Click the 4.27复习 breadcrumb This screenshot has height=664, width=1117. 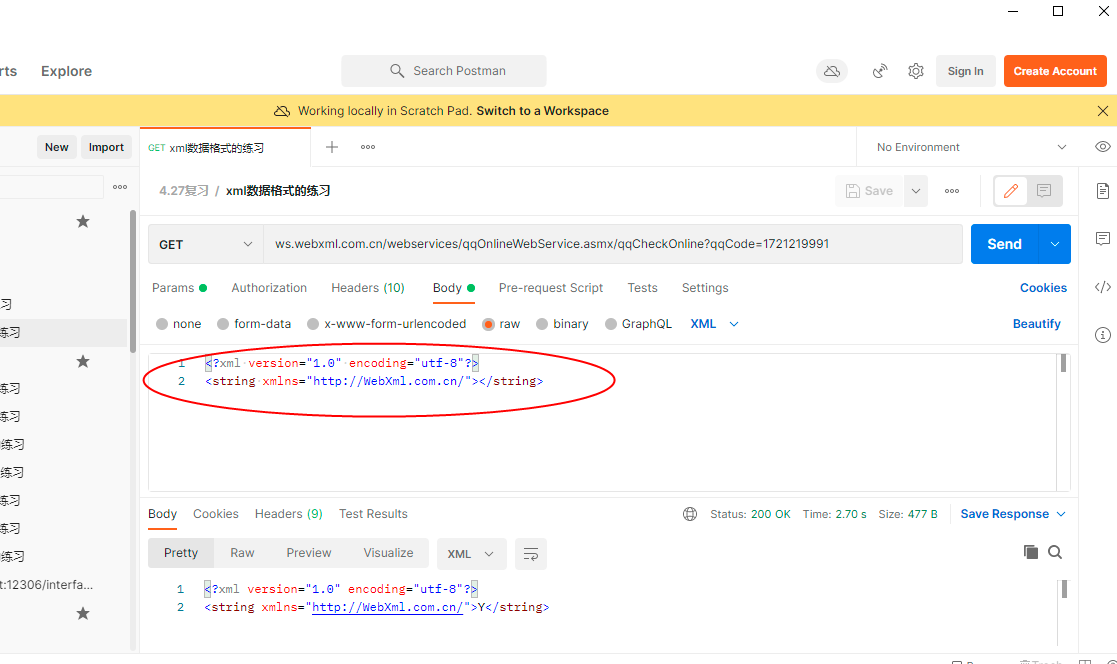184,191
